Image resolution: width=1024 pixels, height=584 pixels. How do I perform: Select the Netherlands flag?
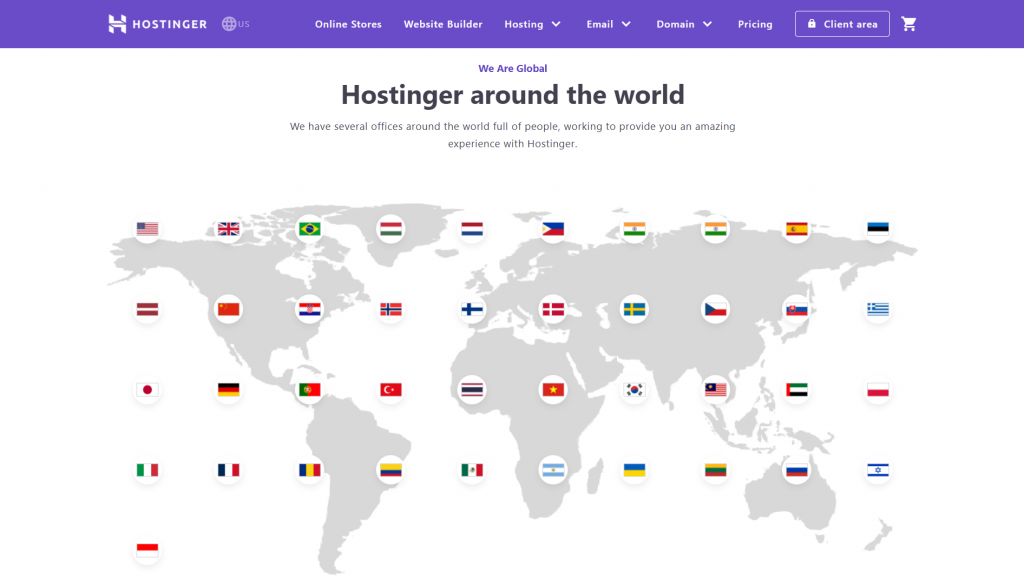pos(472,229)
